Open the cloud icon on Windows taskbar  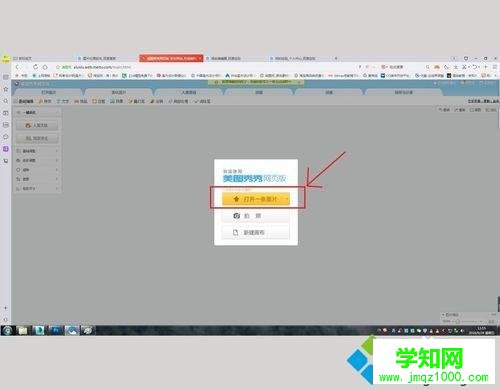(x=72, y=330)
